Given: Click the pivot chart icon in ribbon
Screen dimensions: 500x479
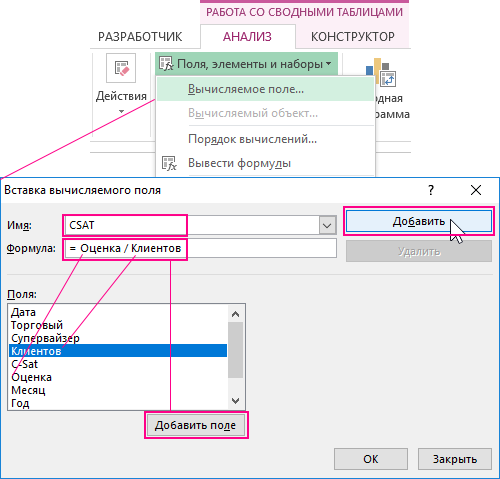Looking at the screenshot, I should coord(381,72).
